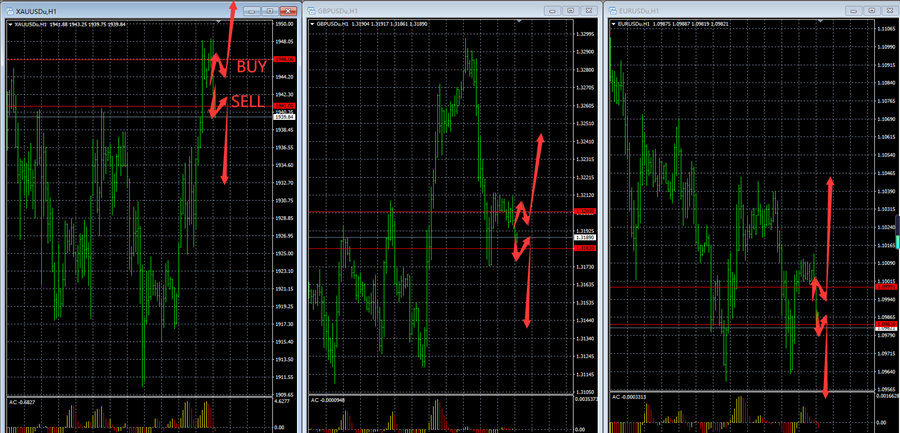Click the 1946.06 red price level tag

(283, 60)
